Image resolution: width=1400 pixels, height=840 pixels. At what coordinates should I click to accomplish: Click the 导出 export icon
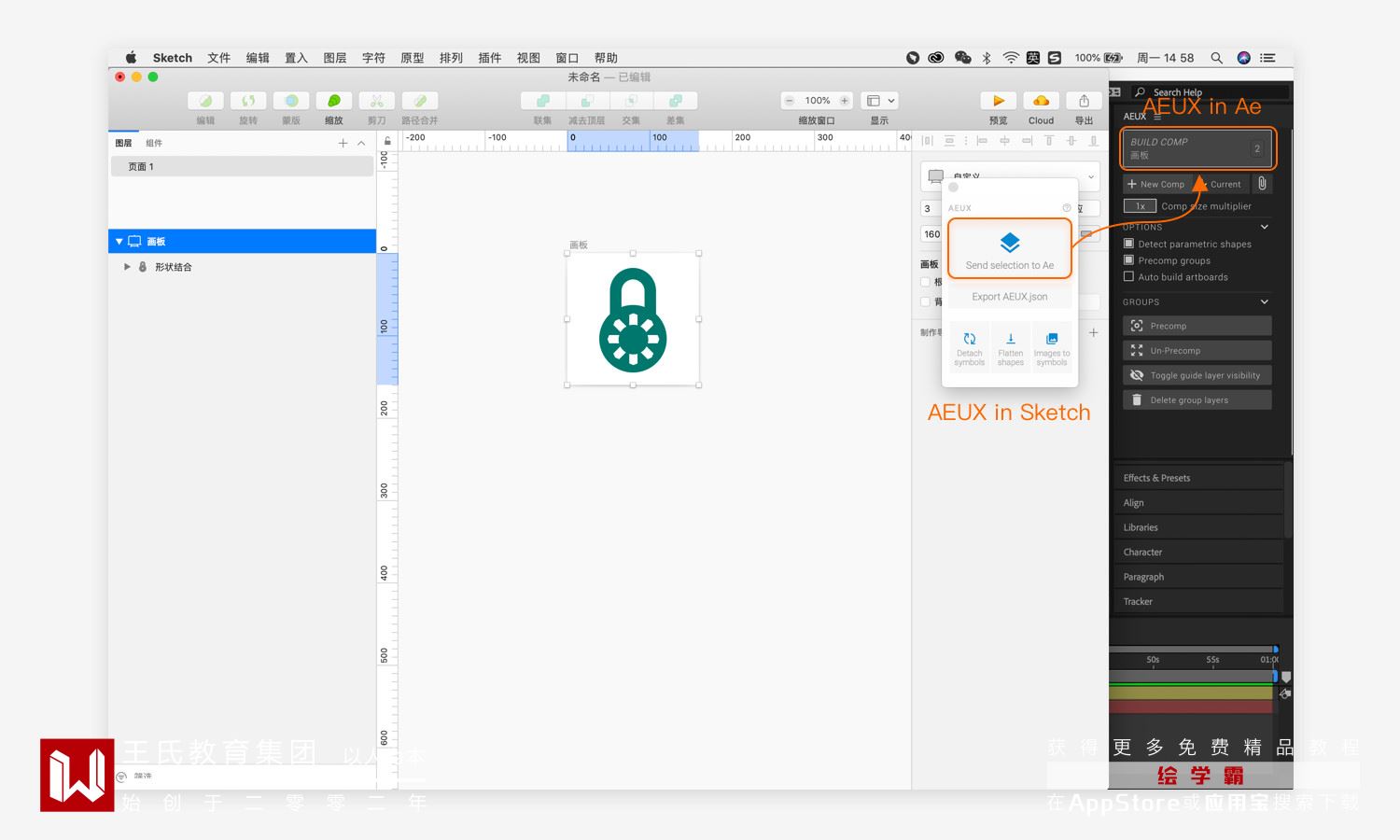pyautogui.click(x=1084, y=101)
